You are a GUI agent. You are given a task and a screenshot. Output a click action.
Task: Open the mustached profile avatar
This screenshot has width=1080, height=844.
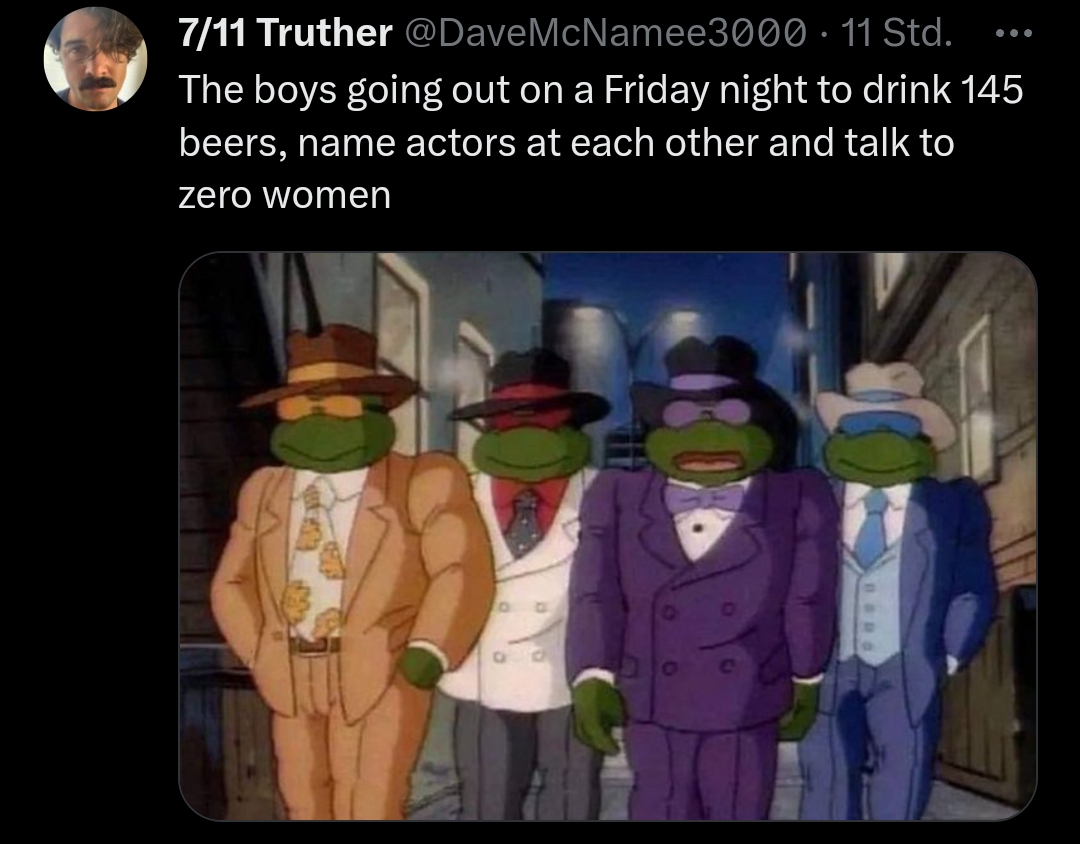pyautogui.click(x=95, y=59)
